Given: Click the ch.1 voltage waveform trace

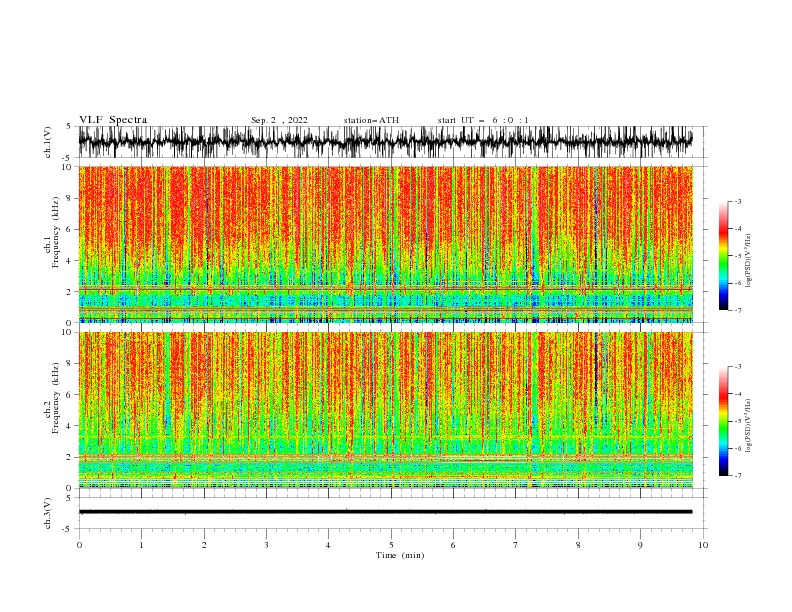Looking at the screenshot, I should coord(386,142).
